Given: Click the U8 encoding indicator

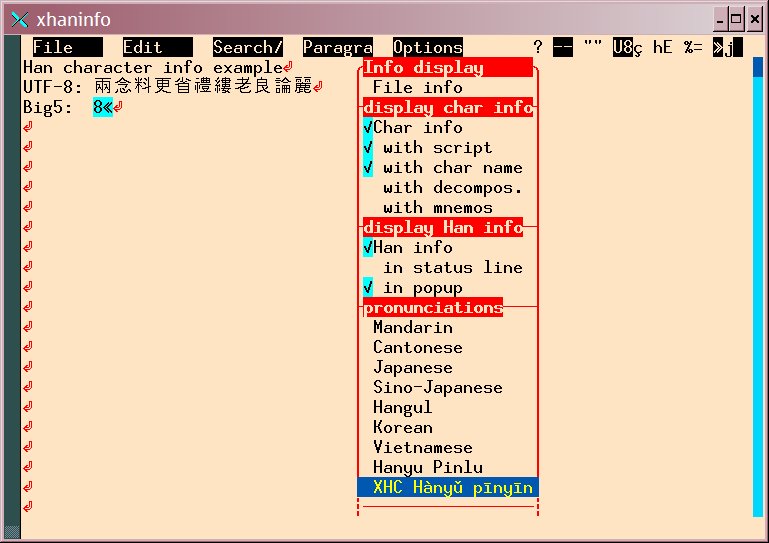Looking at the screenshot, I should (627, 47).
